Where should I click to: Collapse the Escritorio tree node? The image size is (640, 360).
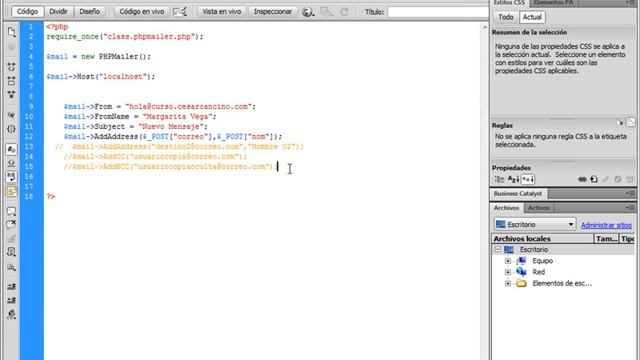tap(498, 249)
